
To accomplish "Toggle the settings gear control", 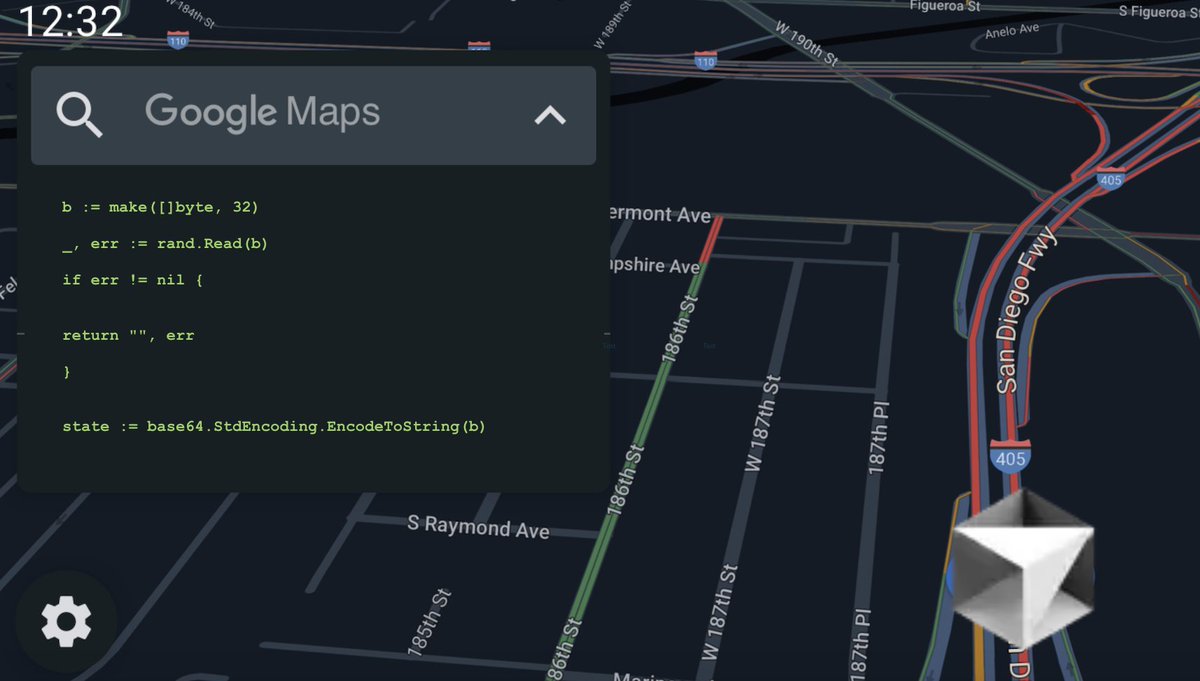I will click(x=66, y=620).
